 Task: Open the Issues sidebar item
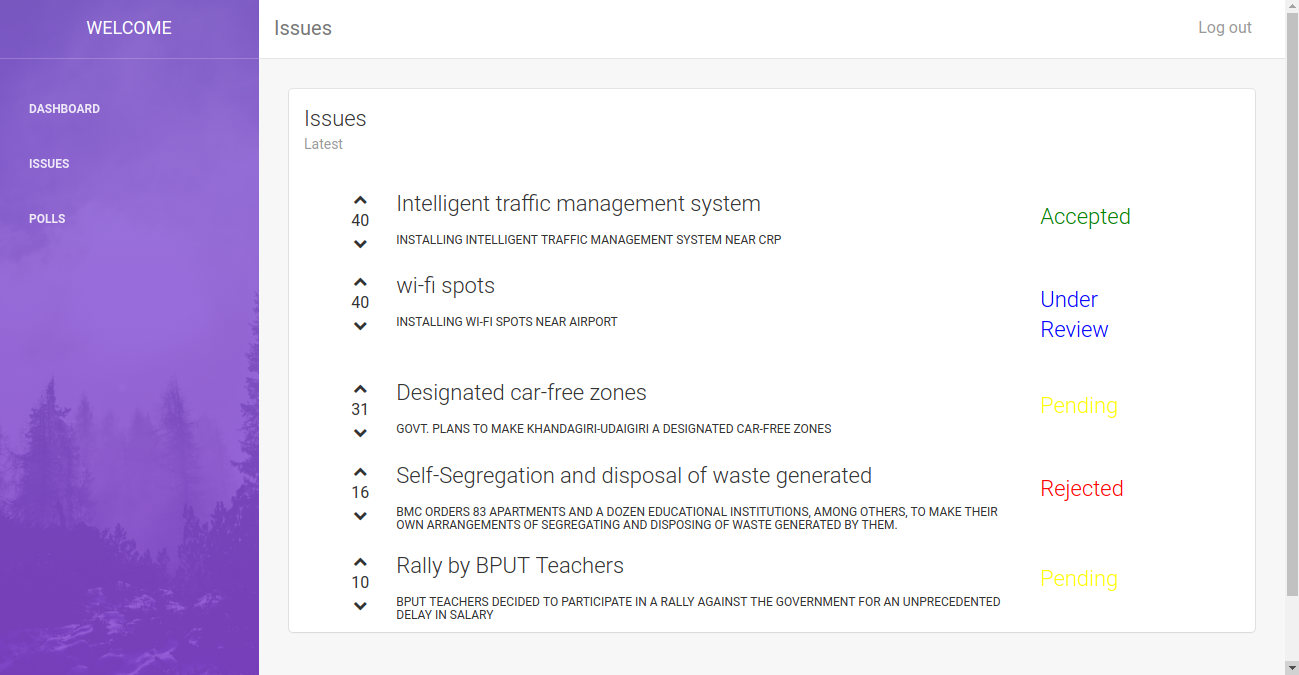(49, 164)
